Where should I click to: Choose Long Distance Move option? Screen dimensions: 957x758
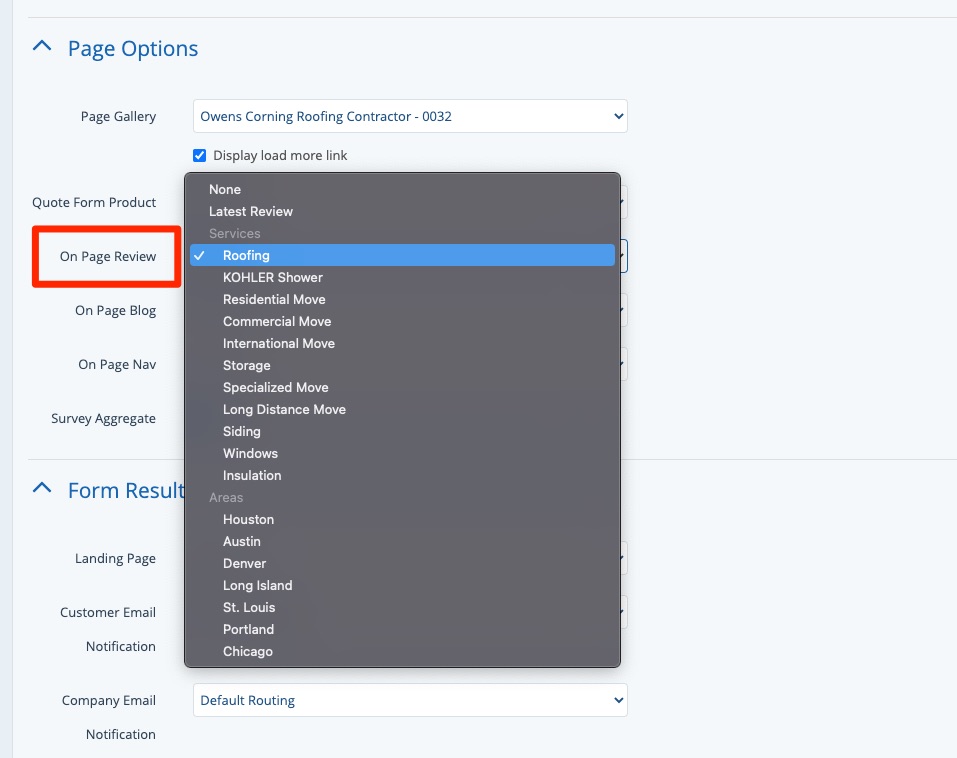click(284, 409)
